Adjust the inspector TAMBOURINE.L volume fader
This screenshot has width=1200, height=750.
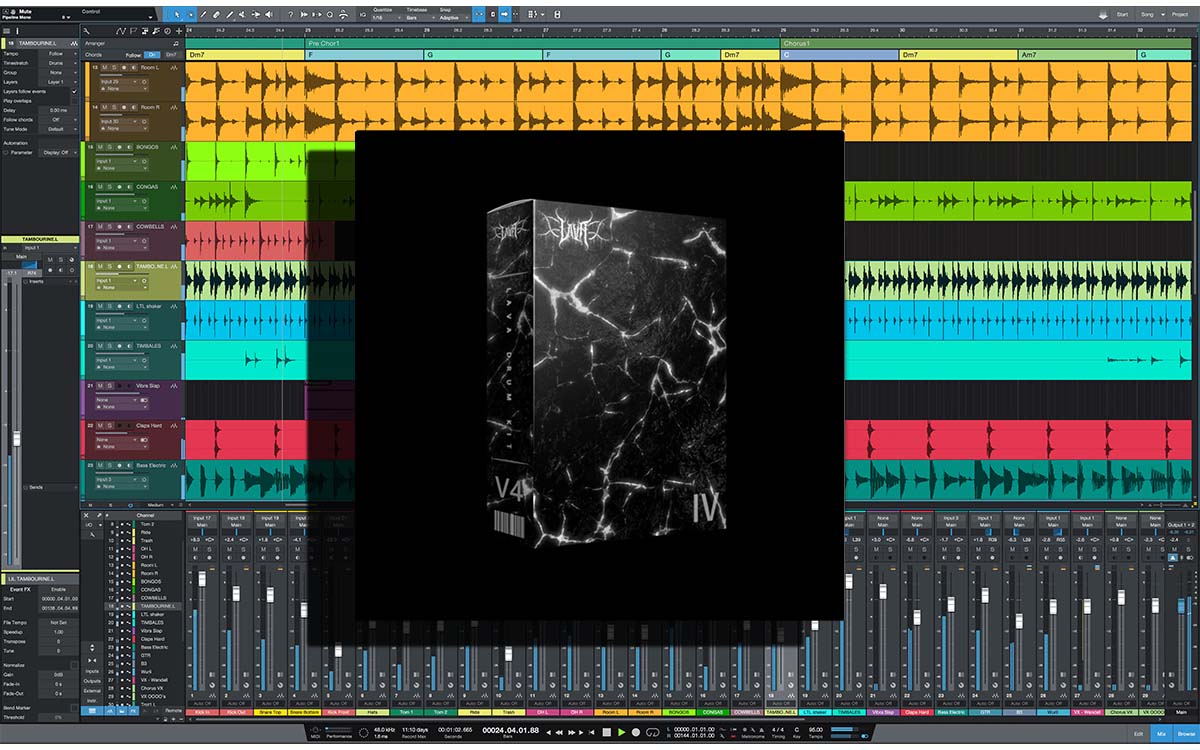(16, 438)
